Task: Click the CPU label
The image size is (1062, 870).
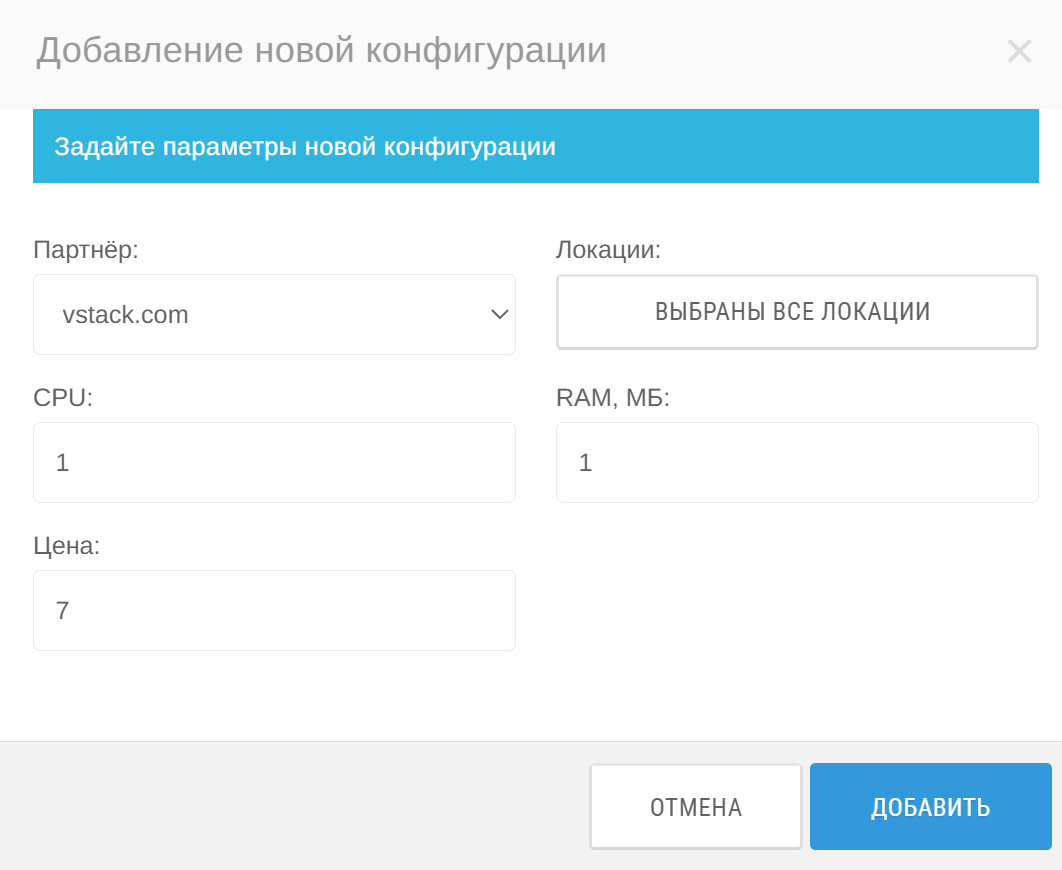Action: (63, 397)
